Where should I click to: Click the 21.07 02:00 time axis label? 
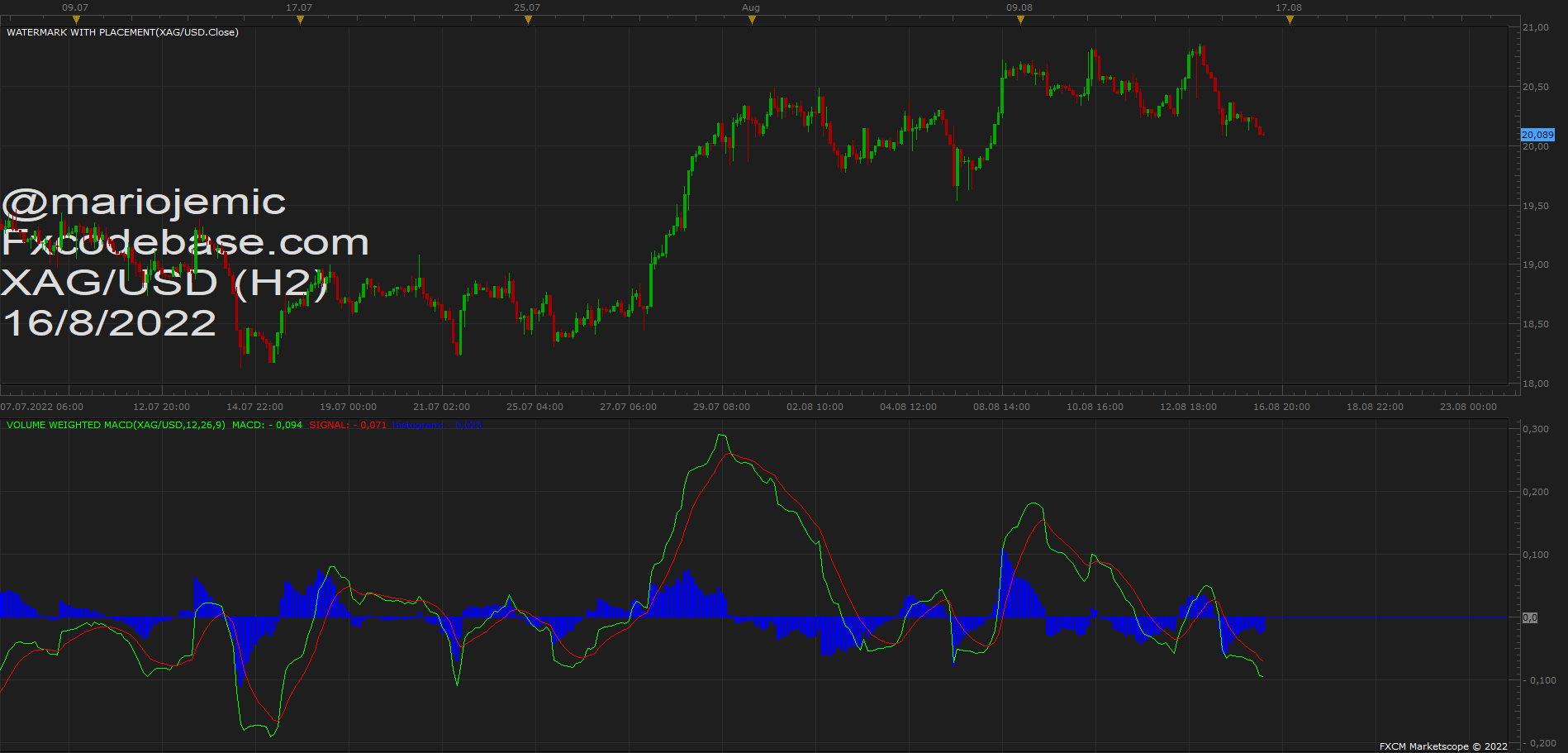pyautogui.click(x=441, y=407)
